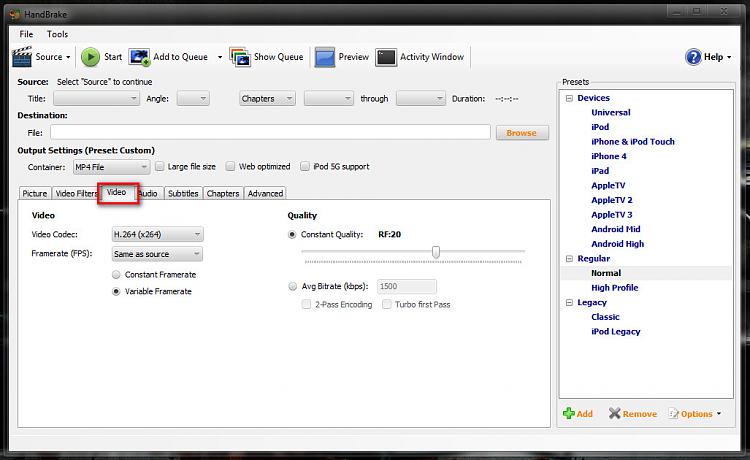Click the Source clapperboard icon
The height and width of the screenshot is (460, 750).
[22, 57]
